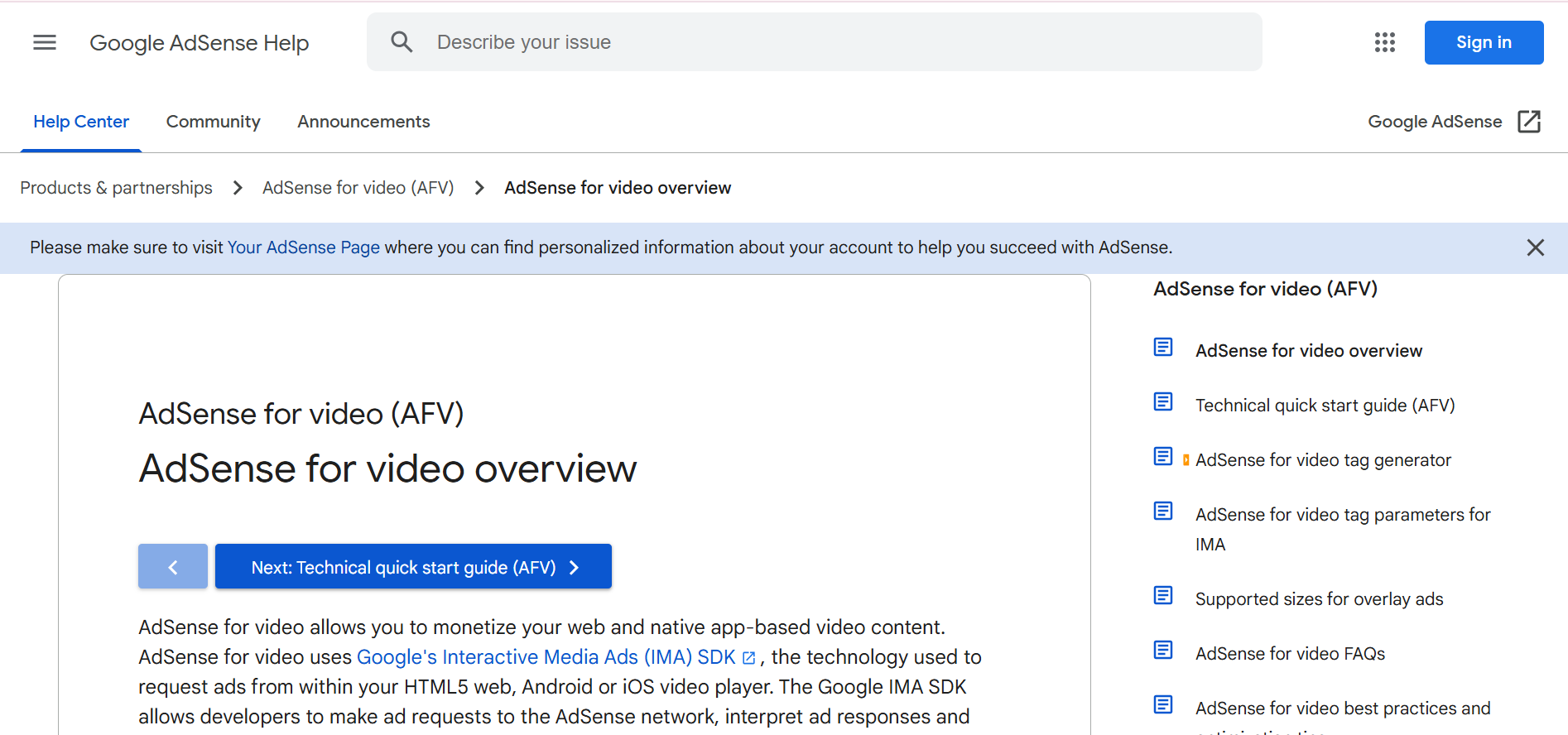Open sidebar article AdSense for video overview

(x=1309, y=351)
